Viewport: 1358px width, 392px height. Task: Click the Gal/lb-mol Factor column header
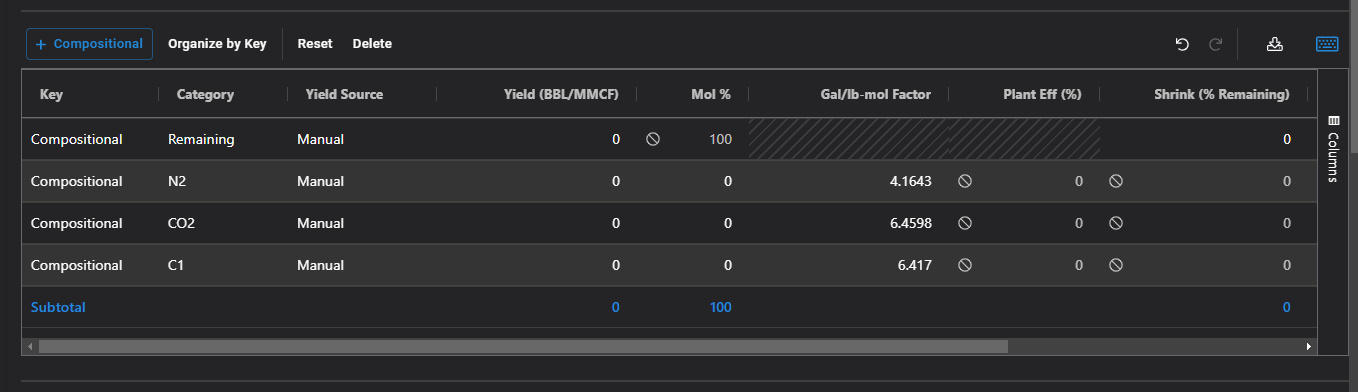tap(876, 95)
